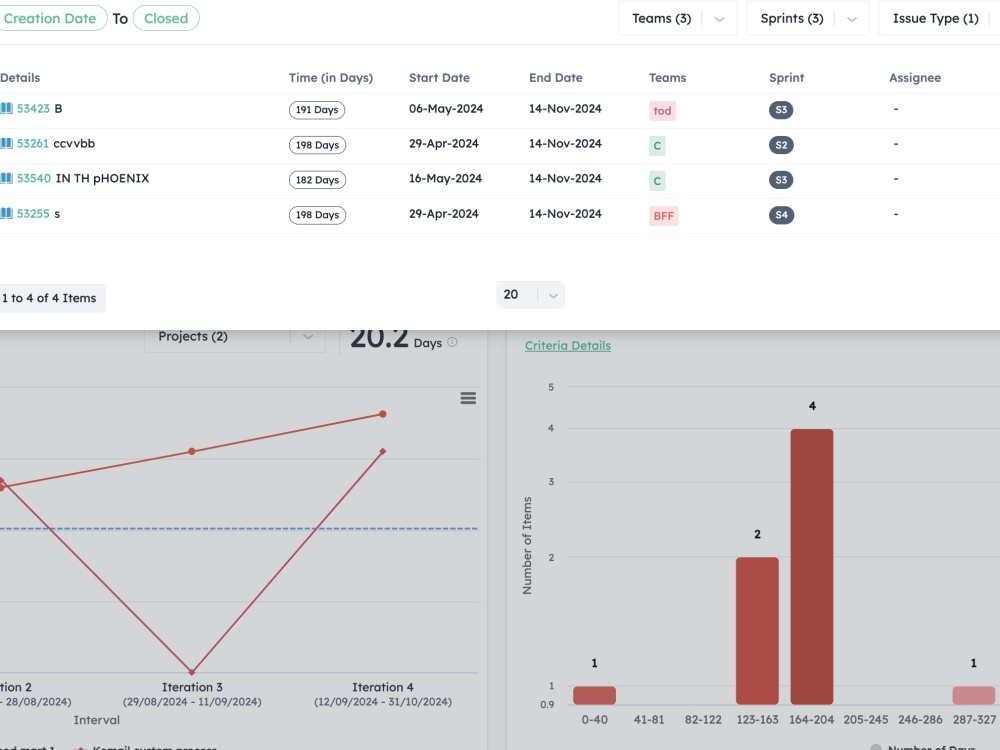Click the C team tag for 53261
Image resolution: width=1000 pixels, height=750 pixels.
[657, 146]
